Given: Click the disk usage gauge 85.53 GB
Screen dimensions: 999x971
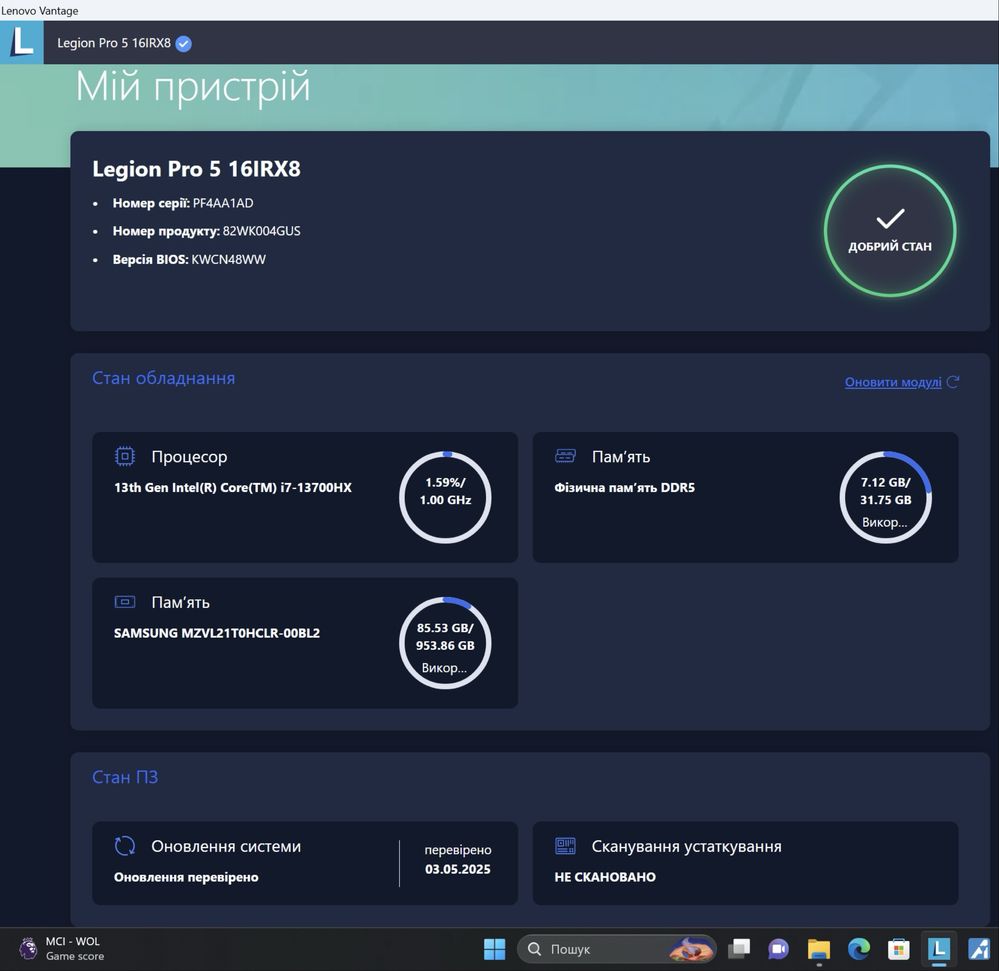Looking at the screenshot, I should point(445,643).
